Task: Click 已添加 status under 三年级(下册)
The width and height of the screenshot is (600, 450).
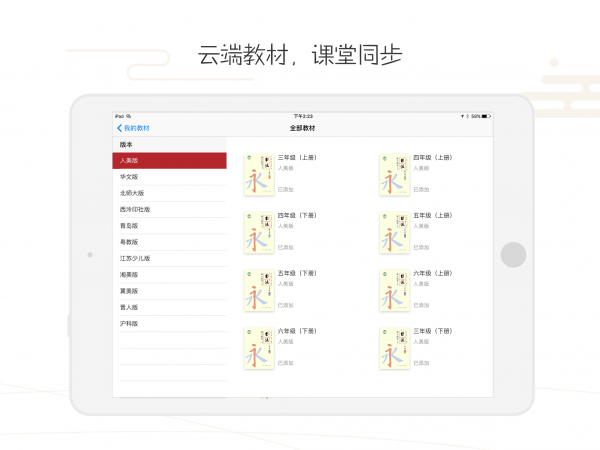Action: [421, 363]
